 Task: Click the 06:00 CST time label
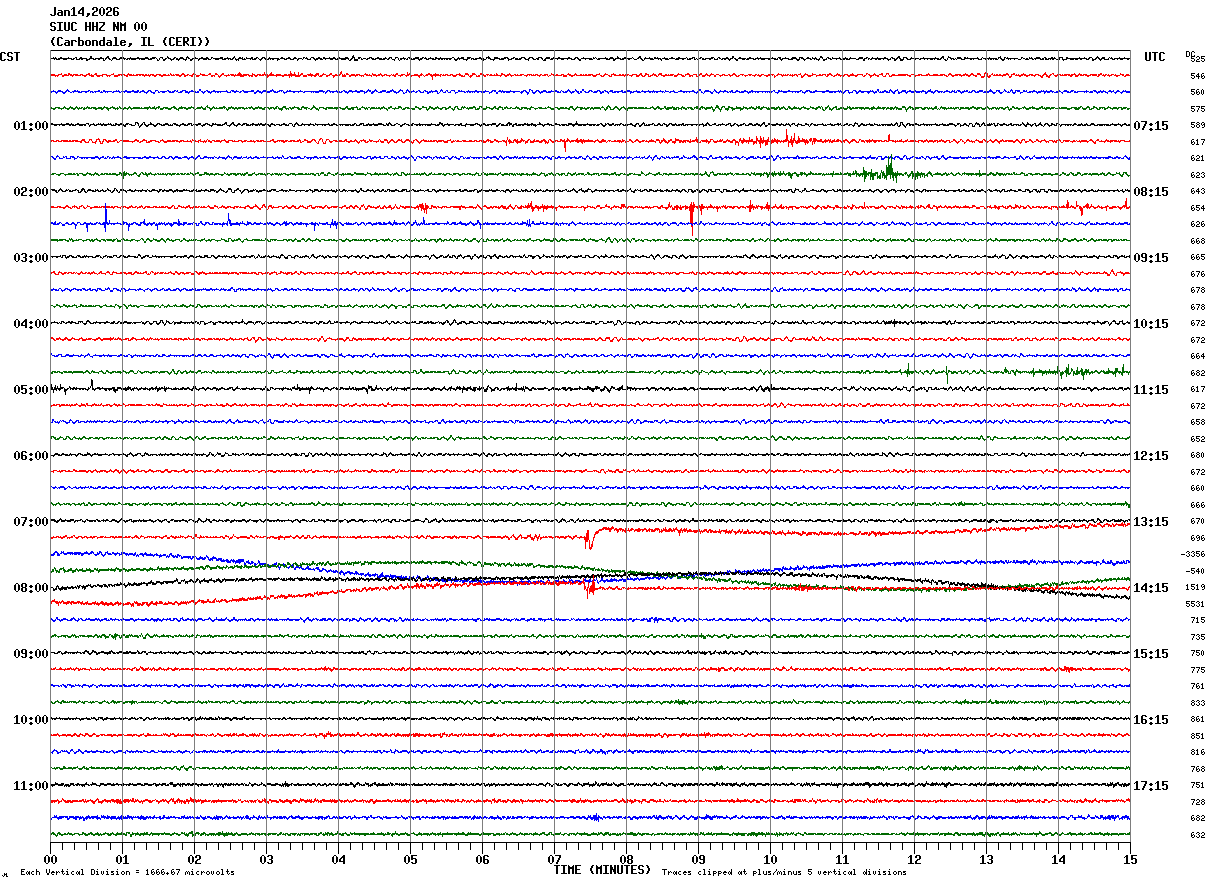[31, 456]
